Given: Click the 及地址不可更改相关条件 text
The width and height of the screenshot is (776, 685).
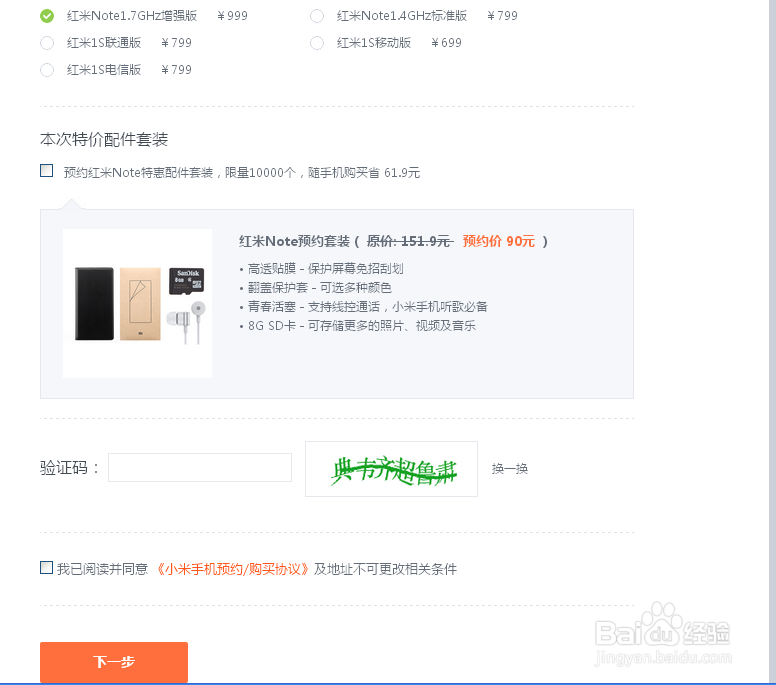Looking at the screenshot, I should [385, 569].
